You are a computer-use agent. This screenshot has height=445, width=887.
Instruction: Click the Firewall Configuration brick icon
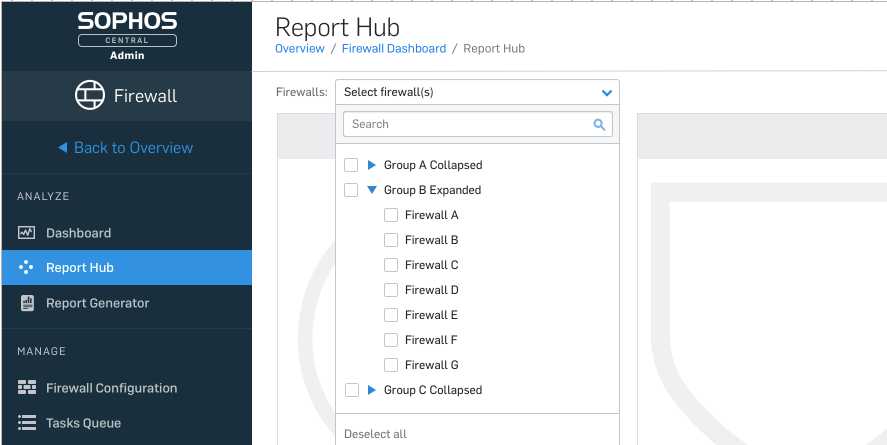27,388
